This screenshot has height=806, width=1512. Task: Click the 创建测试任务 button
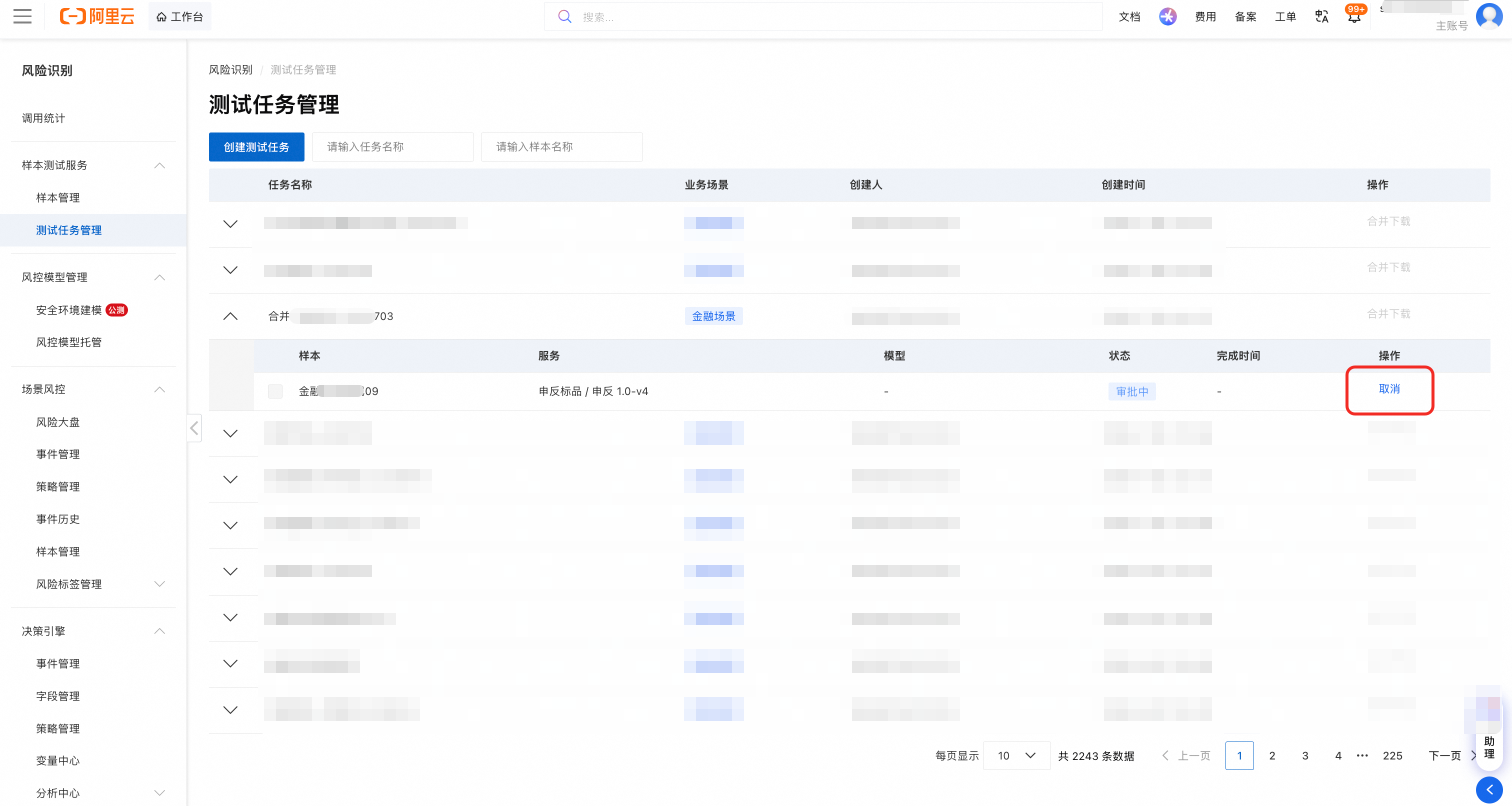point(256,147)
